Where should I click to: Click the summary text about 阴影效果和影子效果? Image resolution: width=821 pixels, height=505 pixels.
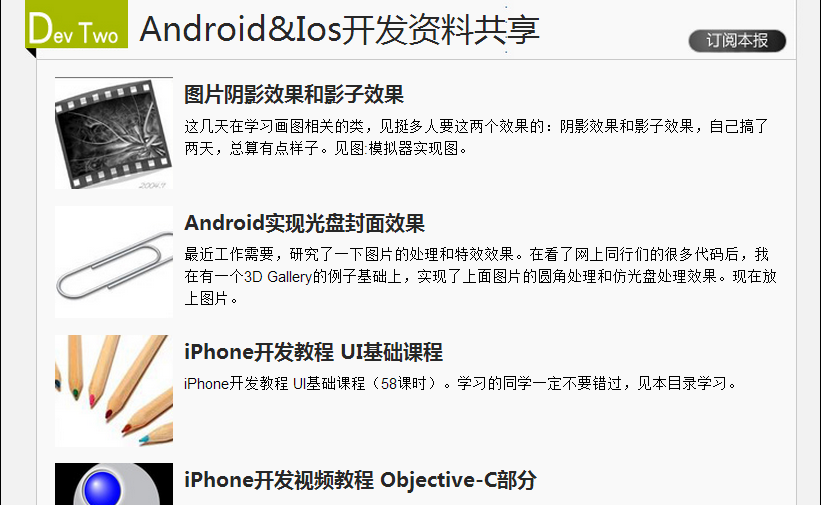click(x=476, y=137)
